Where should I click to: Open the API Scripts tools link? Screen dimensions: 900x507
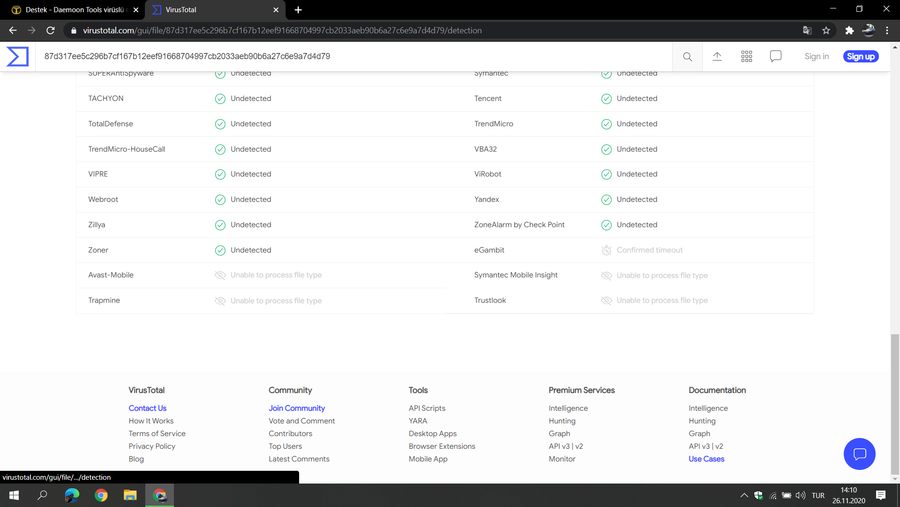tap(427, 408)
